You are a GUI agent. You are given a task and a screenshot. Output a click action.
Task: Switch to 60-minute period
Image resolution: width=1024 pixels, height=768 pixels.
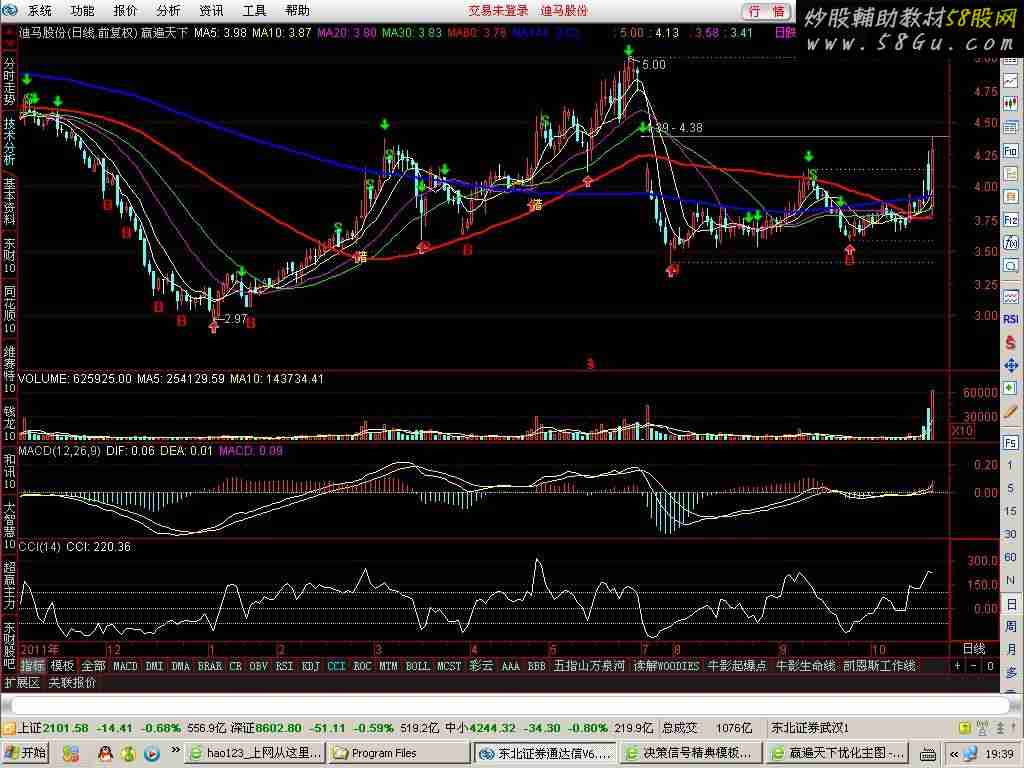click(x=1010, y=557)
